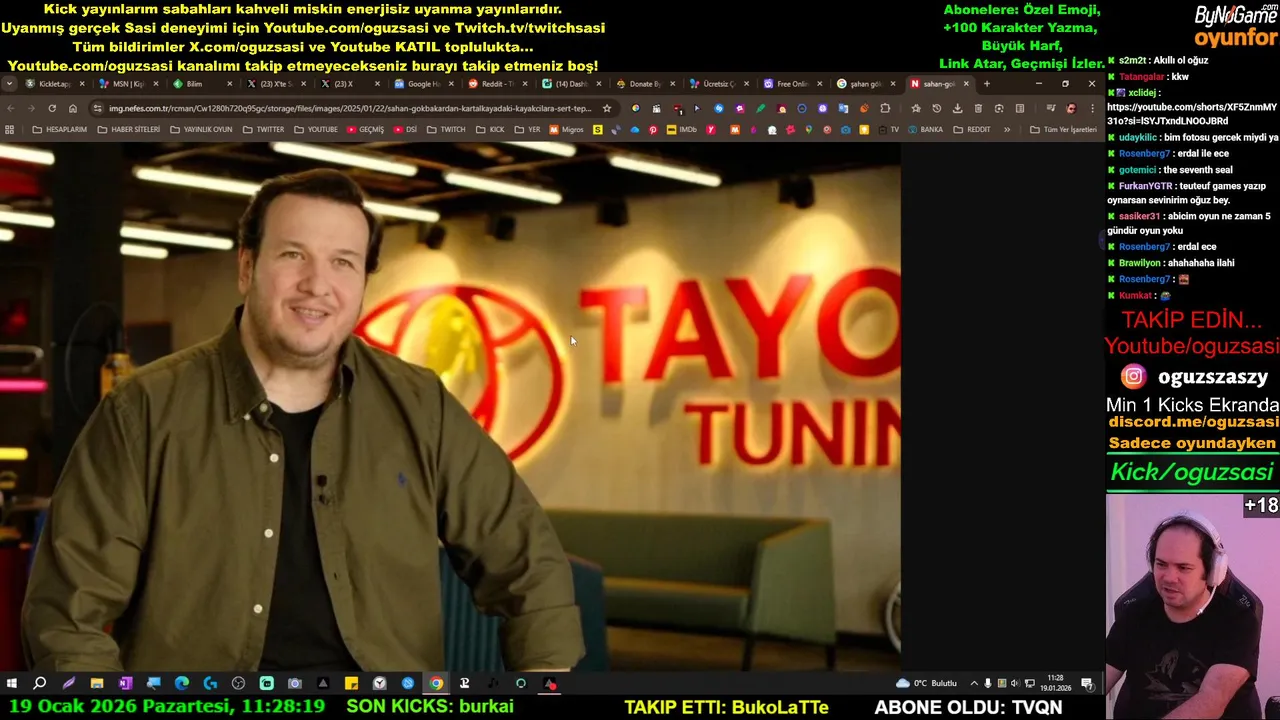Open the bookmarks apps grid icon
This screenshot has width=1280, height=720.
click(x=10, y=129)
